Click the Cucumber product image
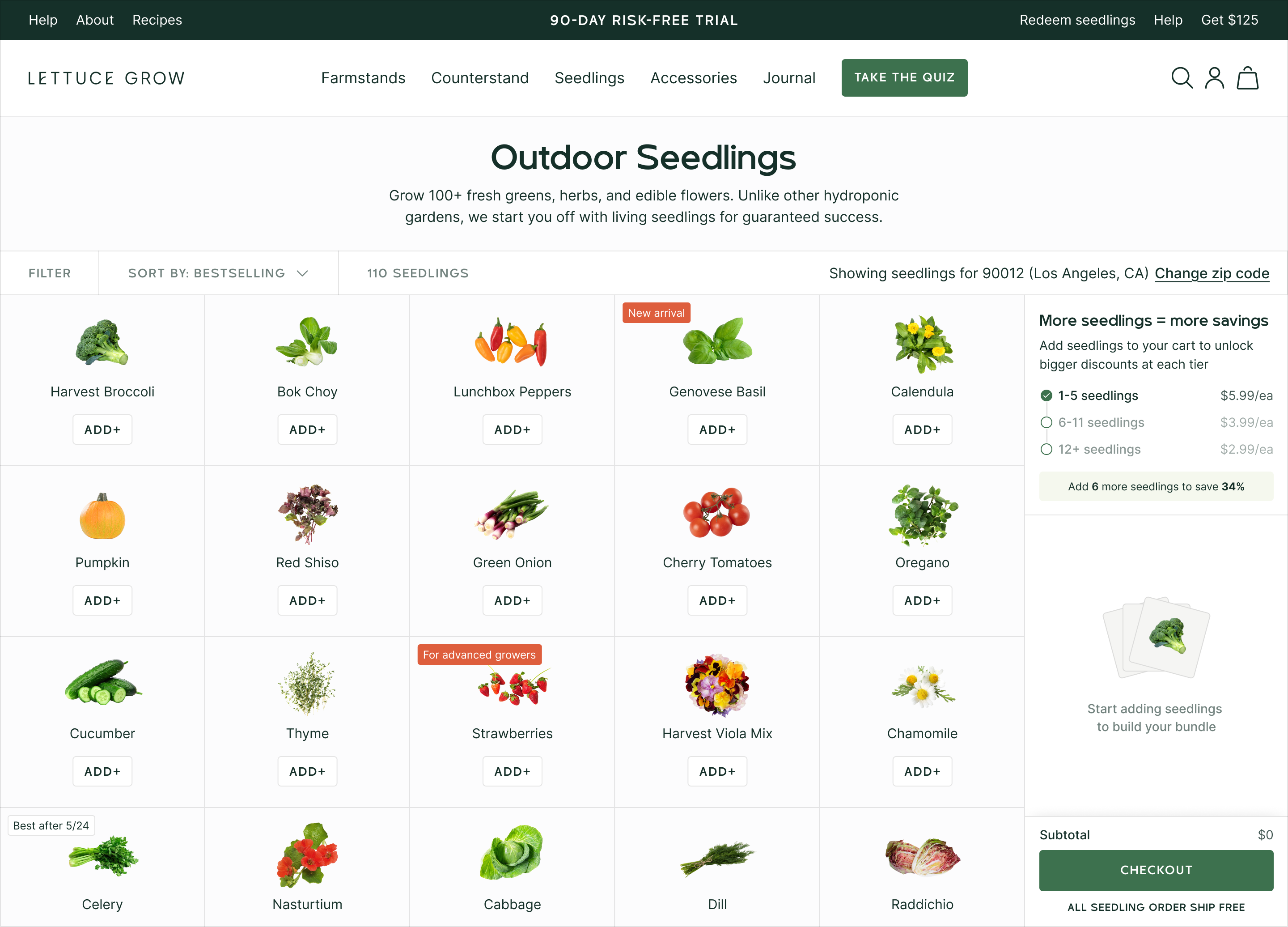1288x927 pixels. (103, 682)
